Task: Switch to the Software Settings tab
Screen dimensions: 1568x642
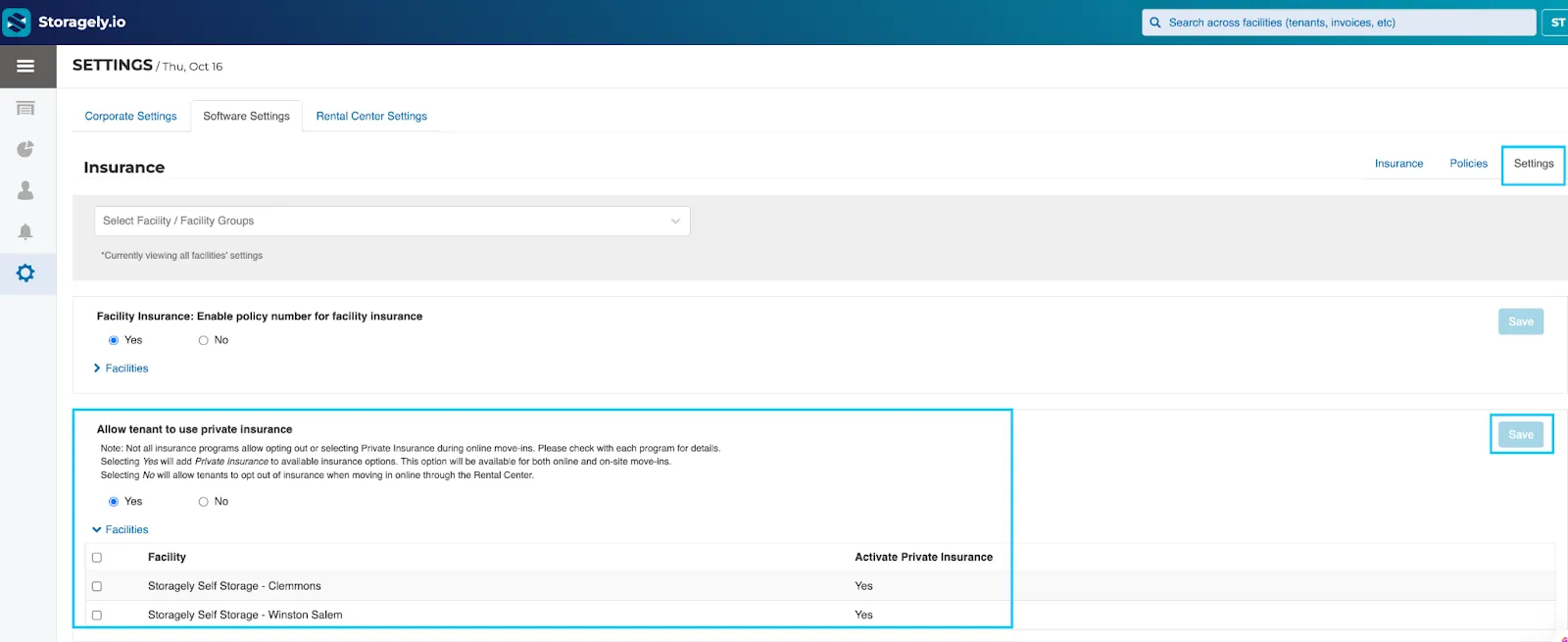Action: tap(247, 116)
